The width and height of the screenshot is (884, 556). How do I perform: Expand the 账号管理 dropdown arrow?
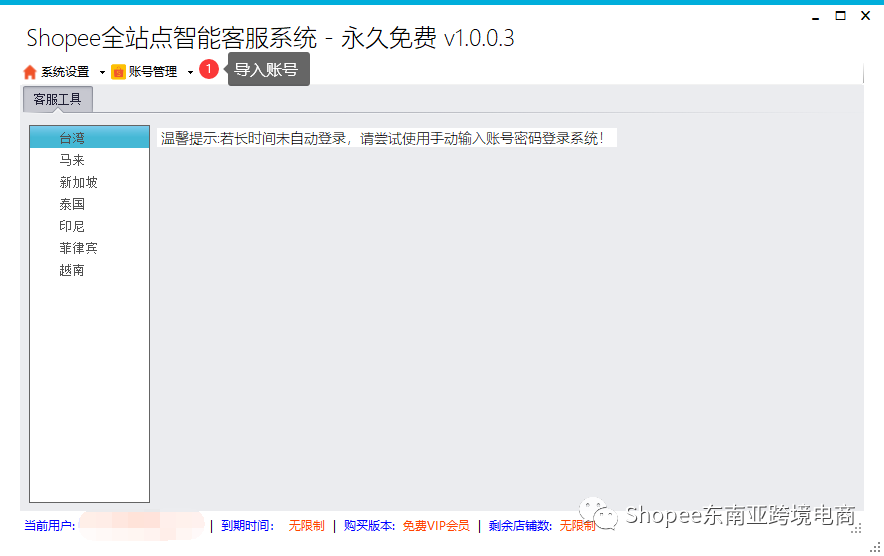(190, 73)
